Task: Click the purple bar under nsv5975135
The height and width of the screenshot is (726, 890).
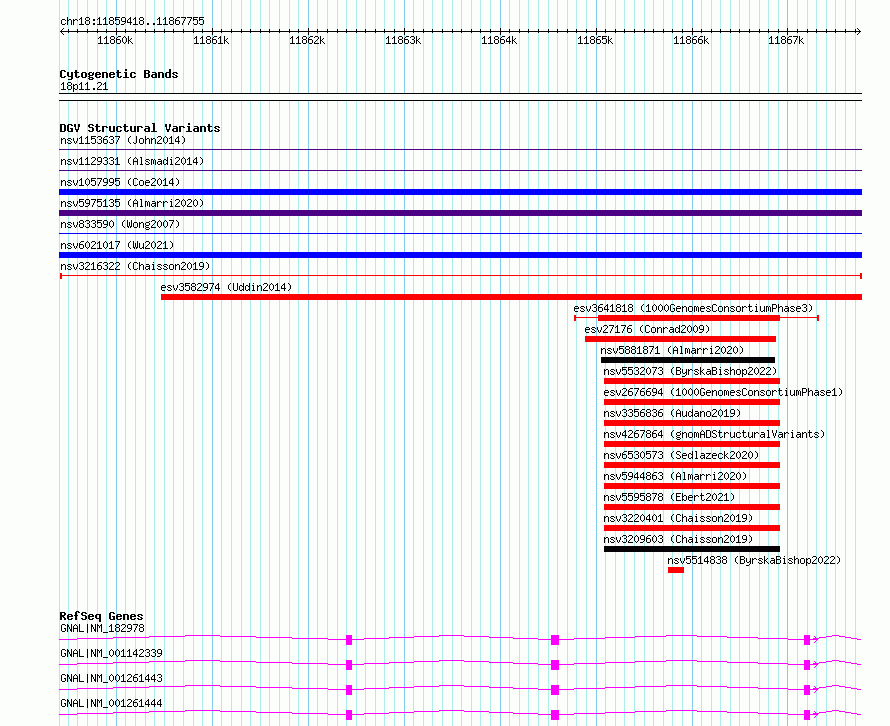Action: (460, 213)
